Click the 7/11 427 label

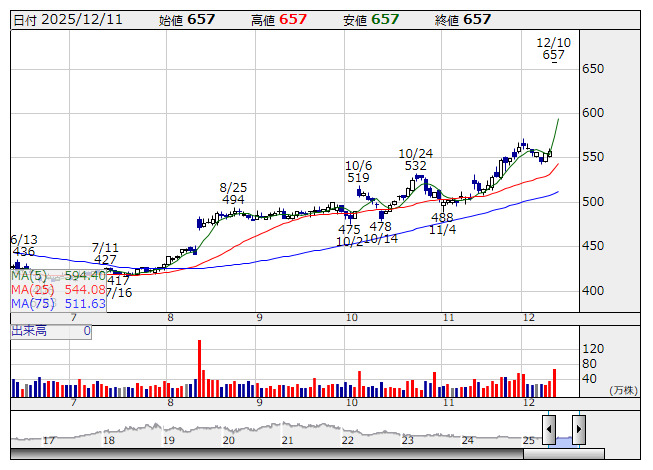click(x=105, y=254)
